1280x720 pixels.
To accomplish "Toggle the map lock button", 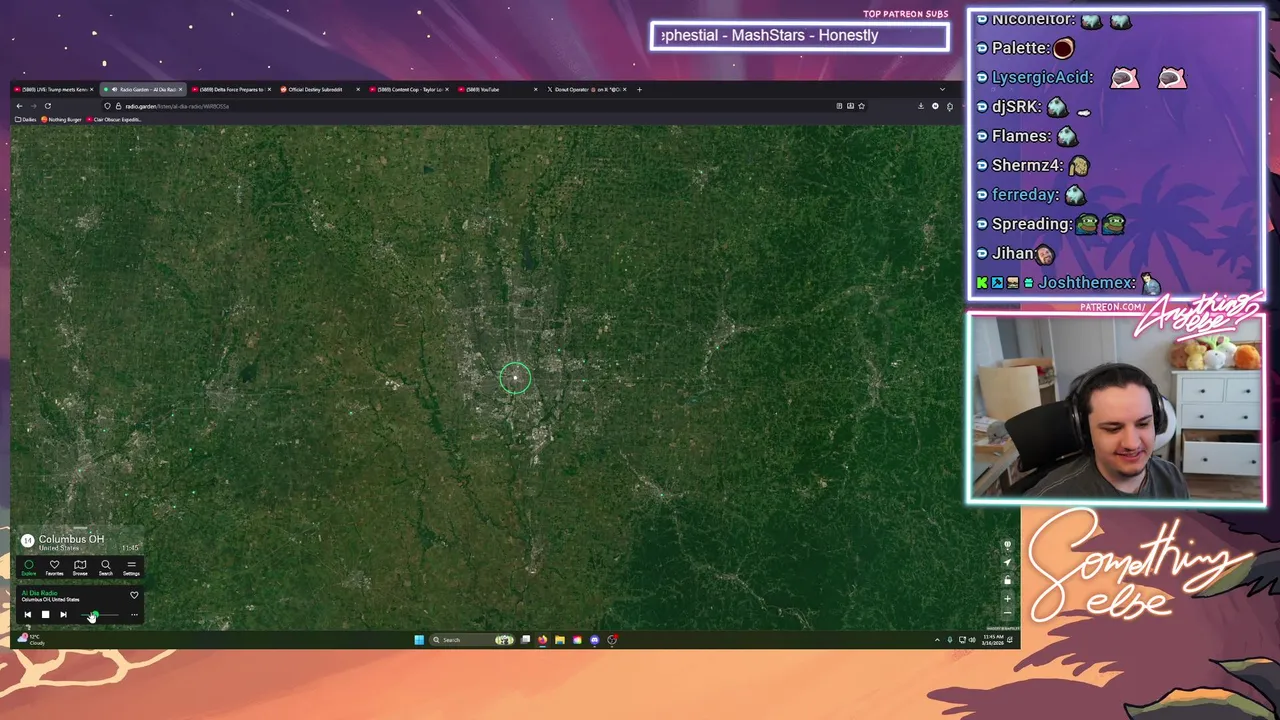I will tap(1007, 580).
